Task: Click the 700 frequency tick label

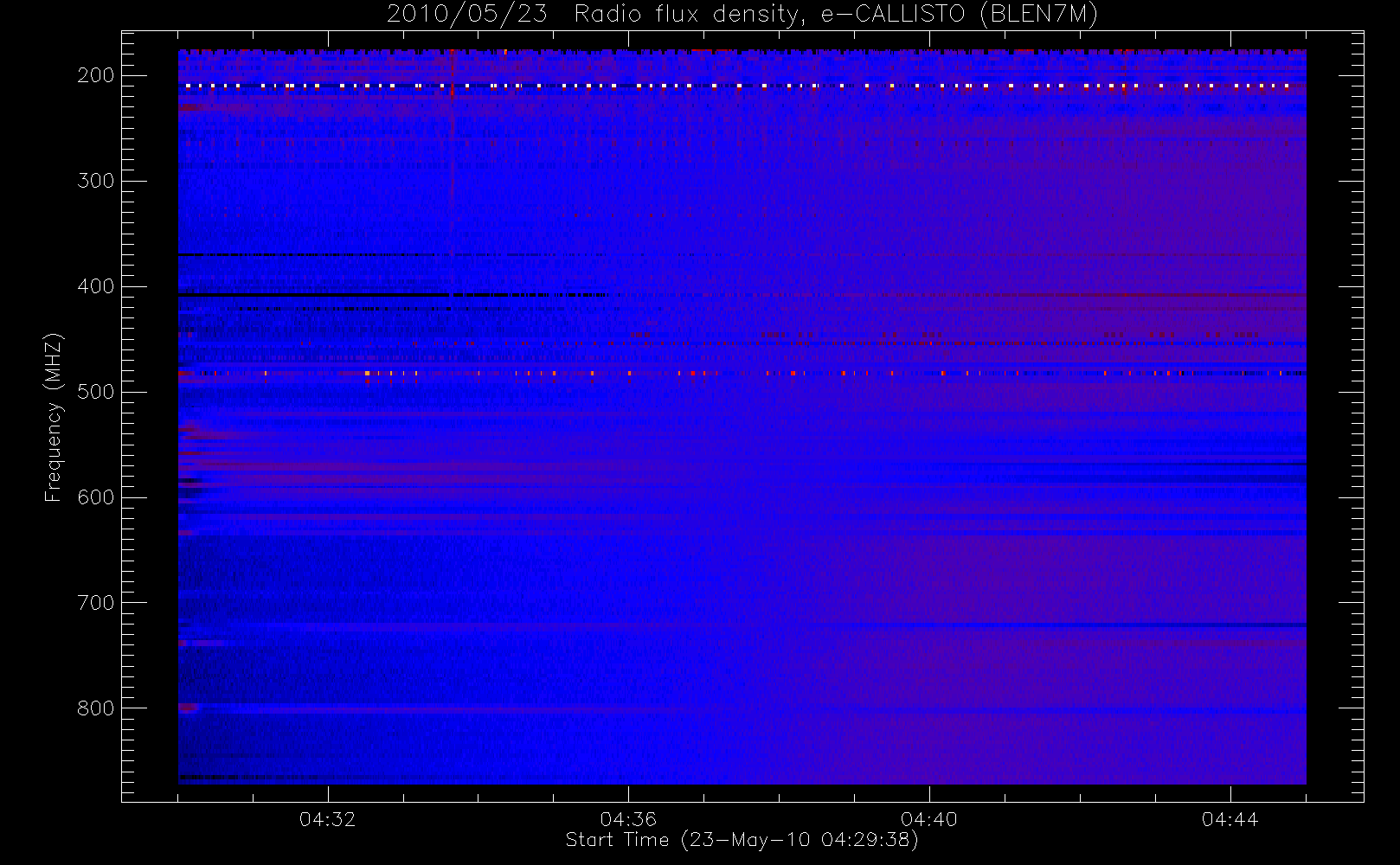Action: [96, 603]
